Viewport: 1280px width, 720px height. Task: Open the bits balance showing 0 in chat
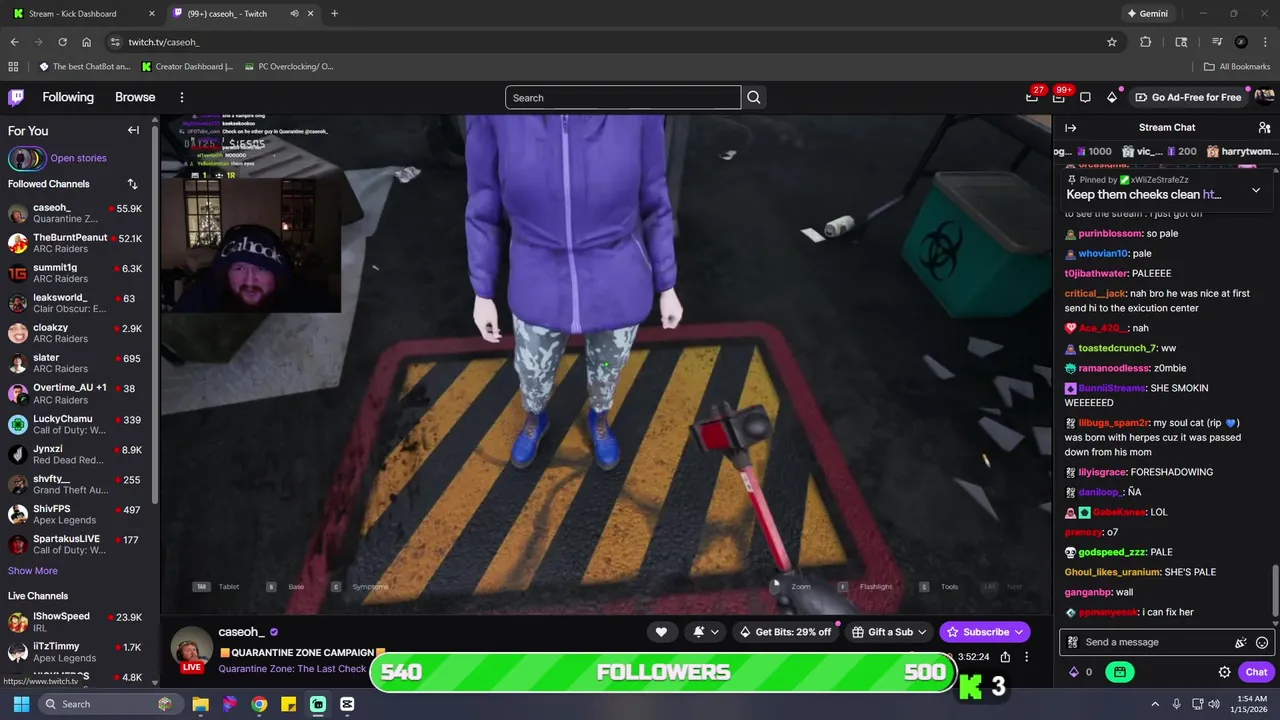coord(1081,672)
